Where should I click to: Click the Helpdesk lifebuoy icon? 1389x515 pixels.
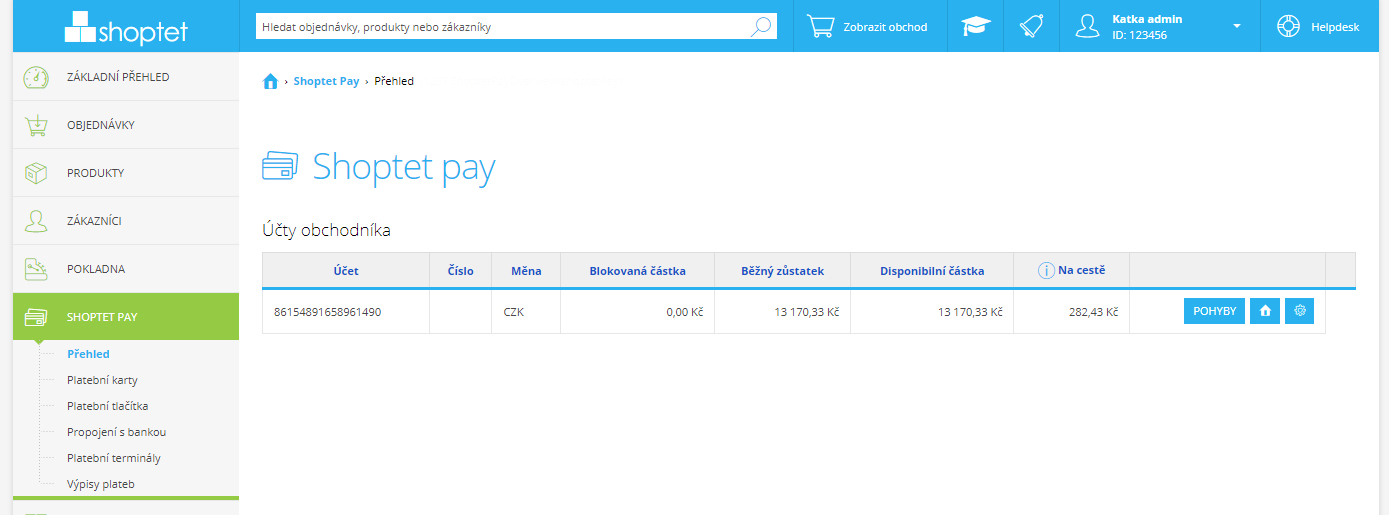[x=1288, y=27]
